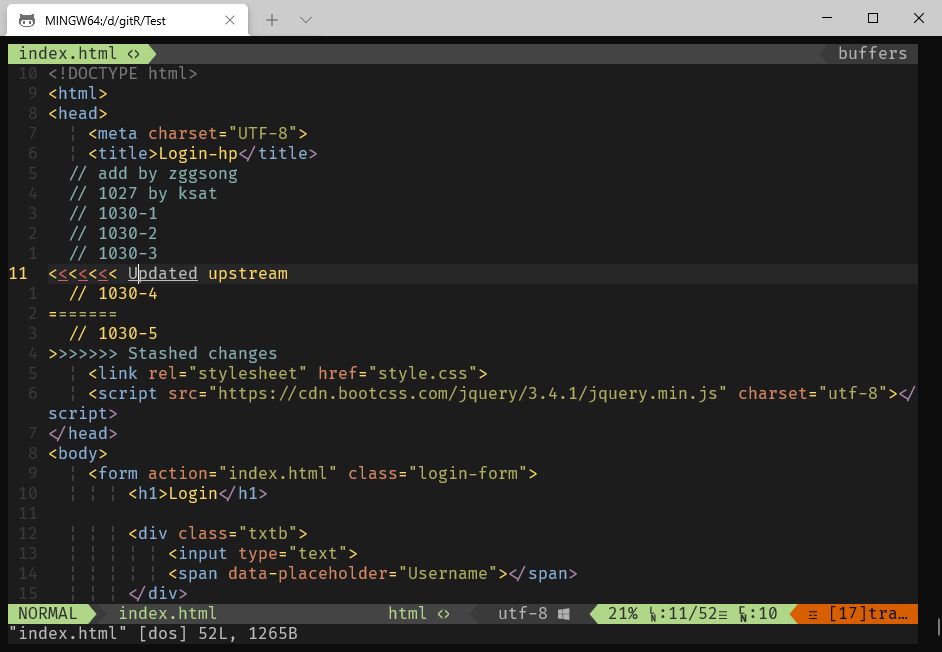The height and width of the screenshot is (652, 942).
Task: Click the NORMAL mode indicator
Action: 47,613
